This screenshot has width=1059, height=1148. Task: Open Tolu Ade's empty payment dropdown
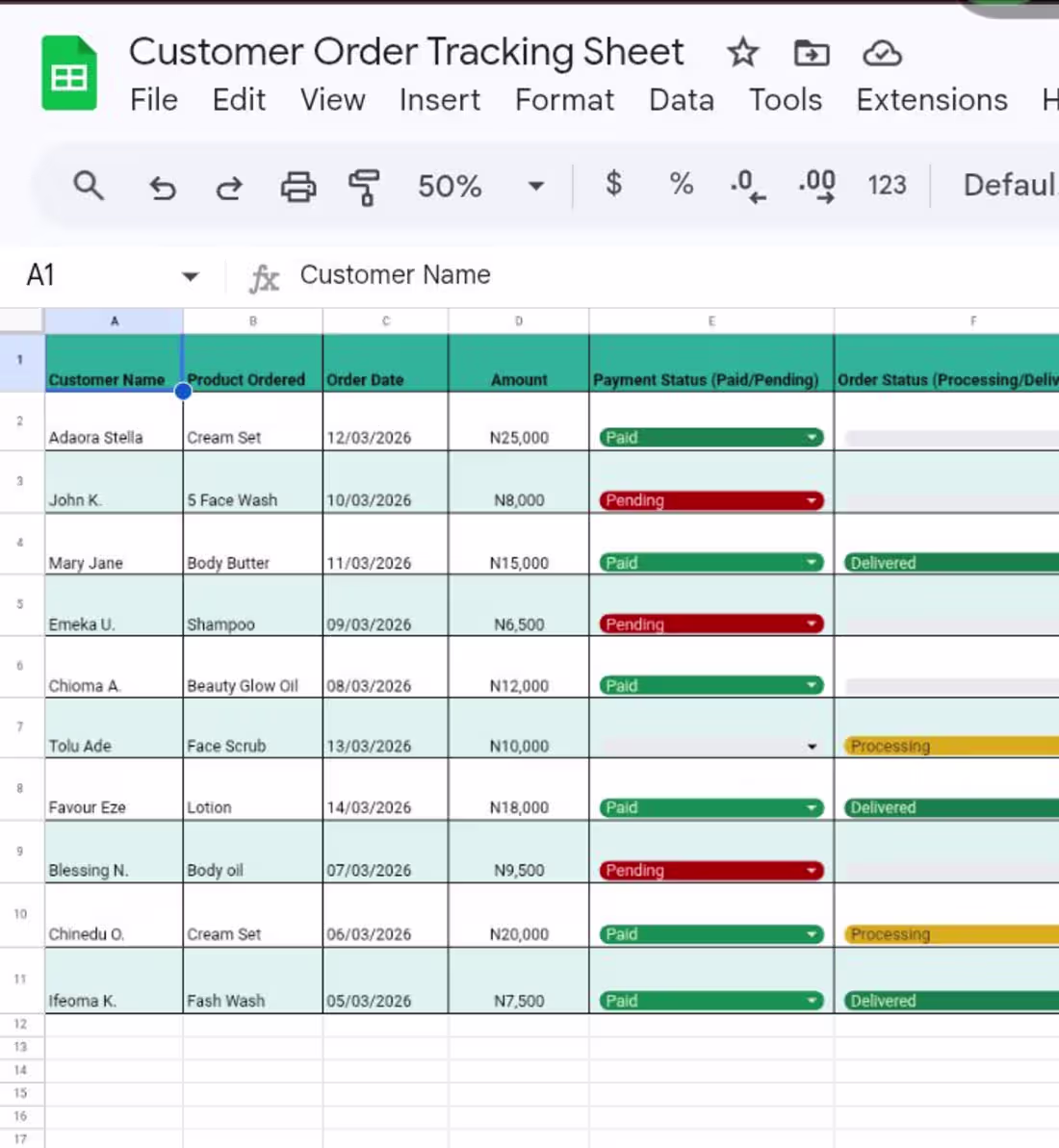(x=711, y=746)
